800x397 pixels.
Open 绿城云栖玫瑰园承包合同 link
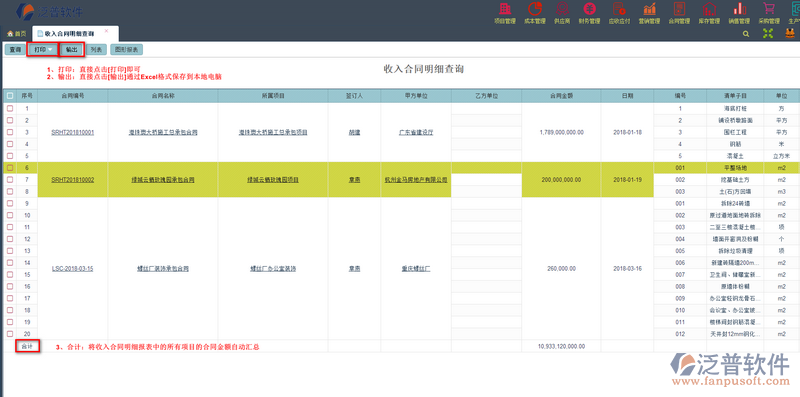click(163, 180)
